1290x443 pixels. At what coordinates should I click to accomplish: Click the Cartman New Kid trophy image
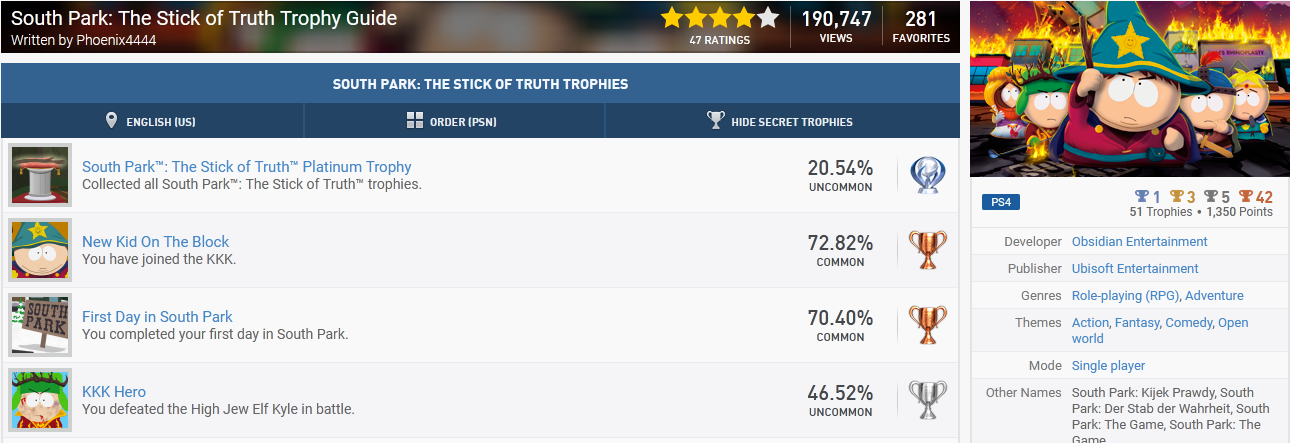tap(40, 250)
